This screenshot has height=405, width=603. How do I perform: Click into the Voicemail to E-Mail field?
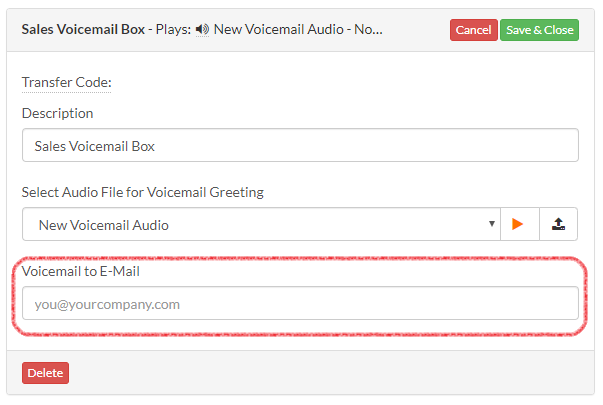click(300, 303)
